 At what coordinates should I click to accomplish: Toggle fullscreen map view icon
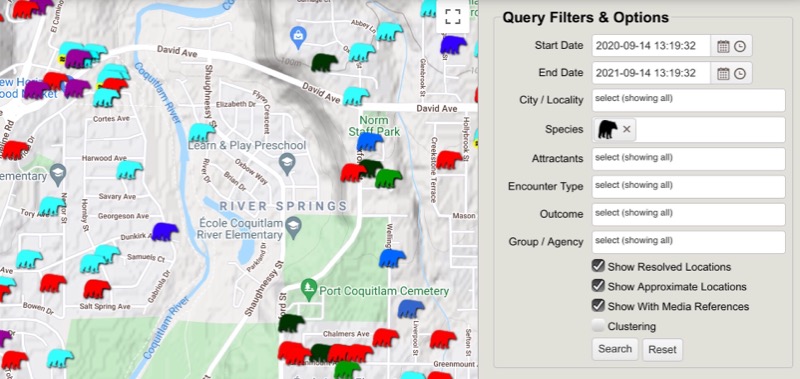[453, 16]
